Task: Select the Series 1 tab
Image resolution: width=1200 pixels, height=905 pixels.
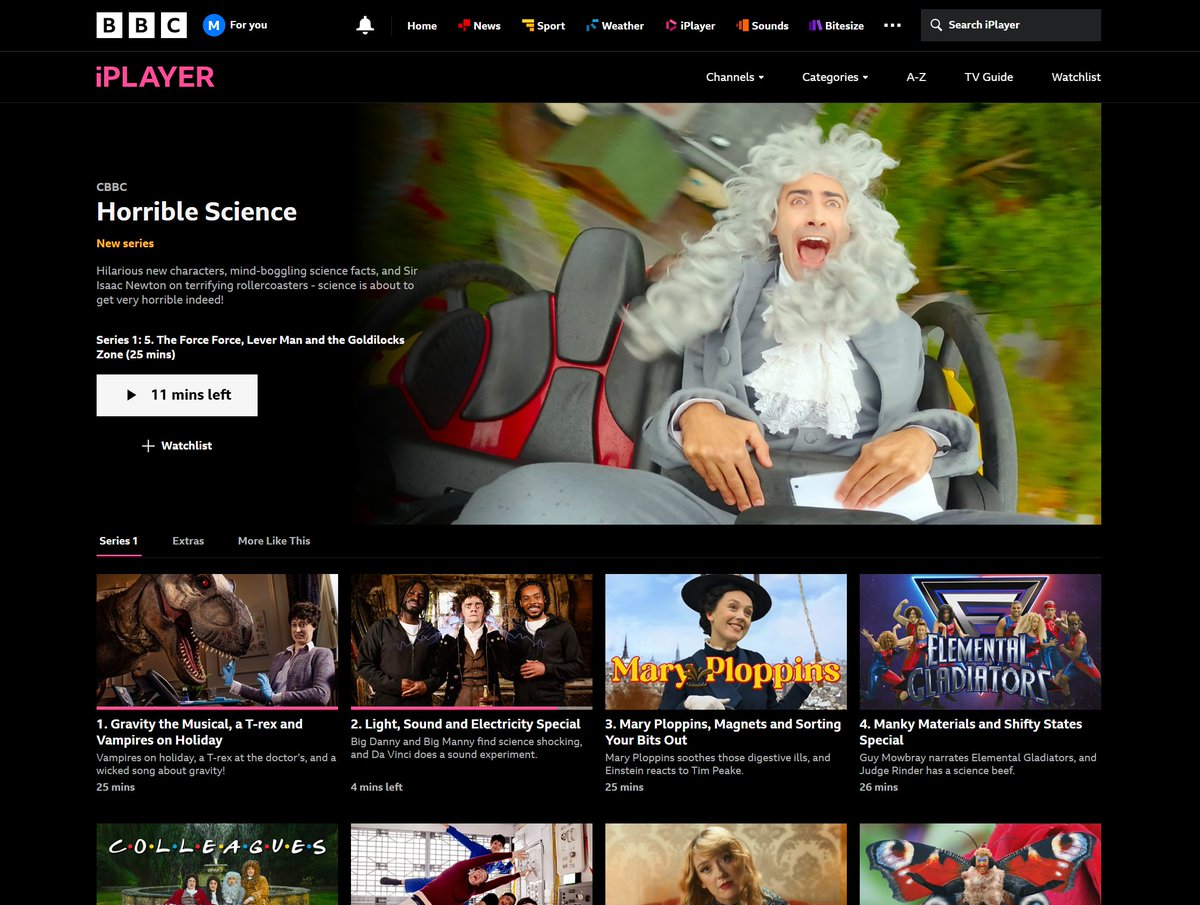Action: point(119,541)
